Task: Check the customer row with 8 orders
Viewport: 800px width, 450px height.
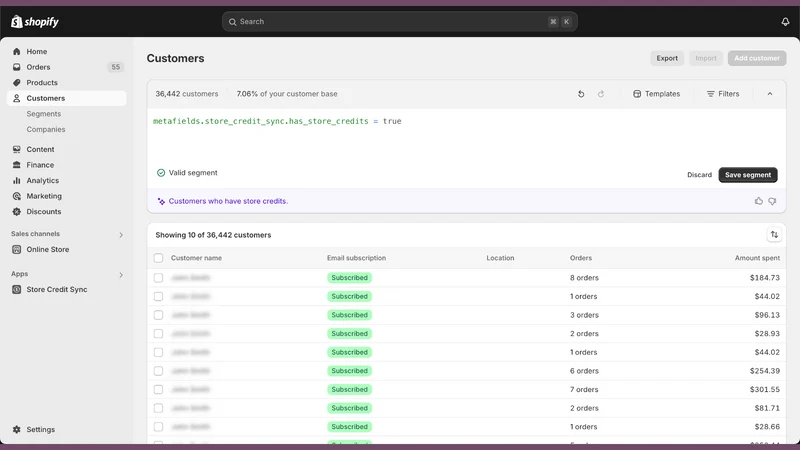Action: [159, 278]
